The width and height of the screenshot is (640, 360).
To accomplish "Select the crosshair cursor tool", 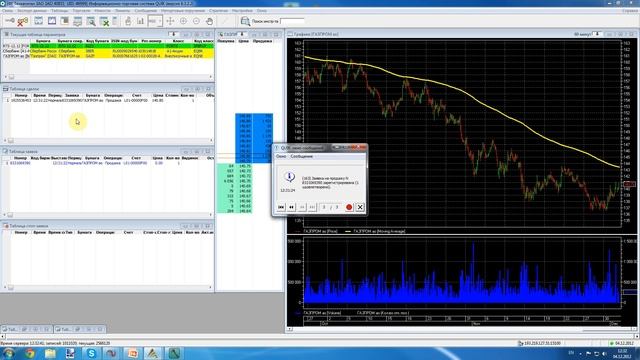I will click(170, 21).
